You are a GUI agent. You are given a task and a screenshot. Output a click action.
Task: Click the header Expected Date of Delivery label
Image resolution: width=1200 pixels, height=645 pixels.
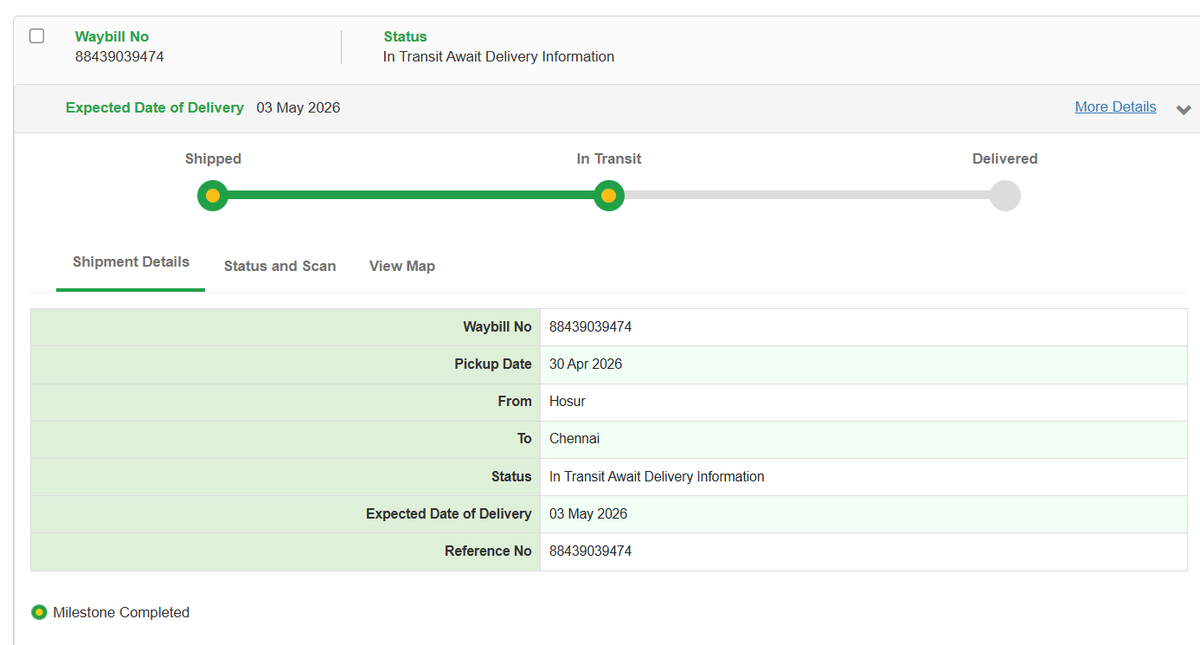[x=155, y=107]
